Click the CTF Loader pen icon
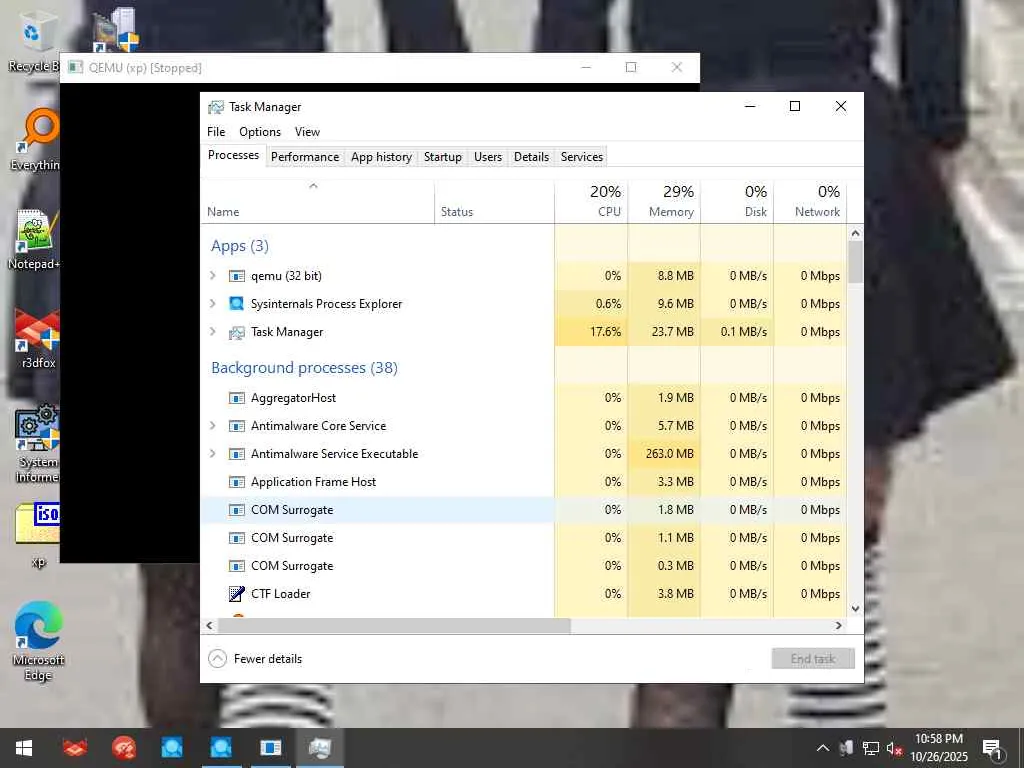The height and width of the screenshot is (768, 1024). (236, 594)
